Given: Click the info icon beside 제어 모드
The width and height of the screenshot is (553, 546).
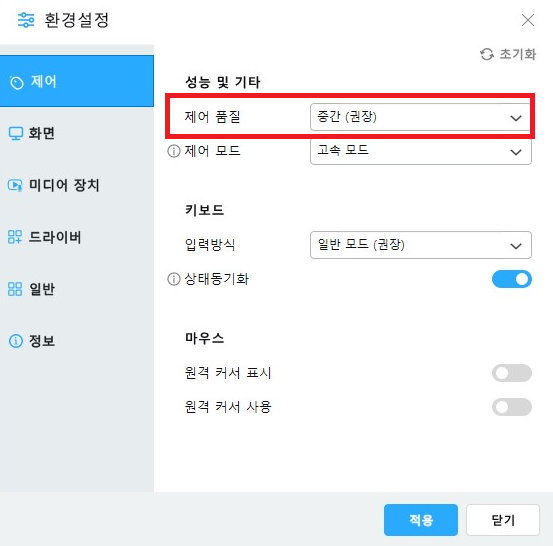Looking at the screenshot, I should (x=174, y=151).
